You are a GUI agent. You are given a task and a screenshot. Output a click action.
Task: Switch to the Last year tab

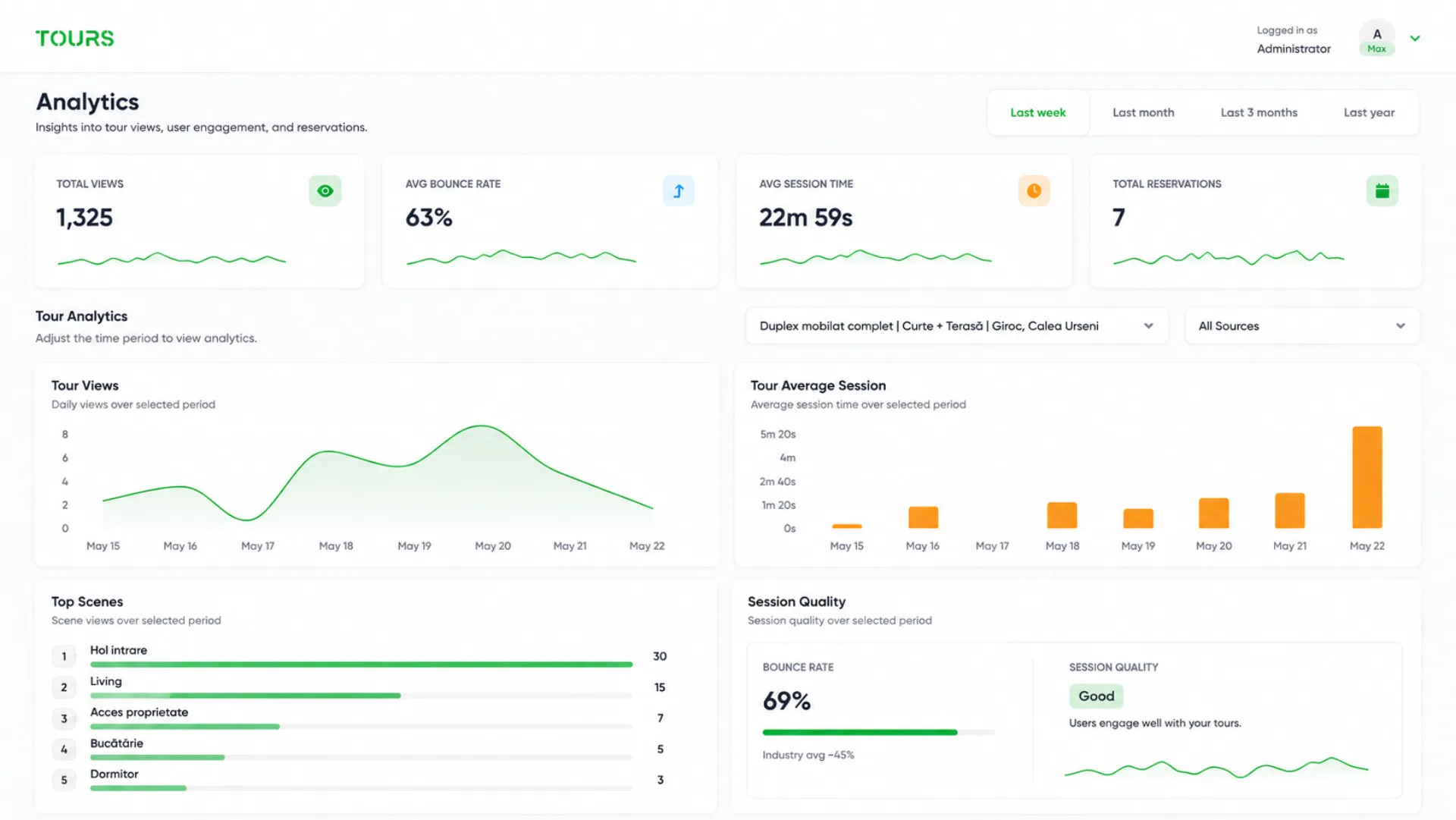1369,113
